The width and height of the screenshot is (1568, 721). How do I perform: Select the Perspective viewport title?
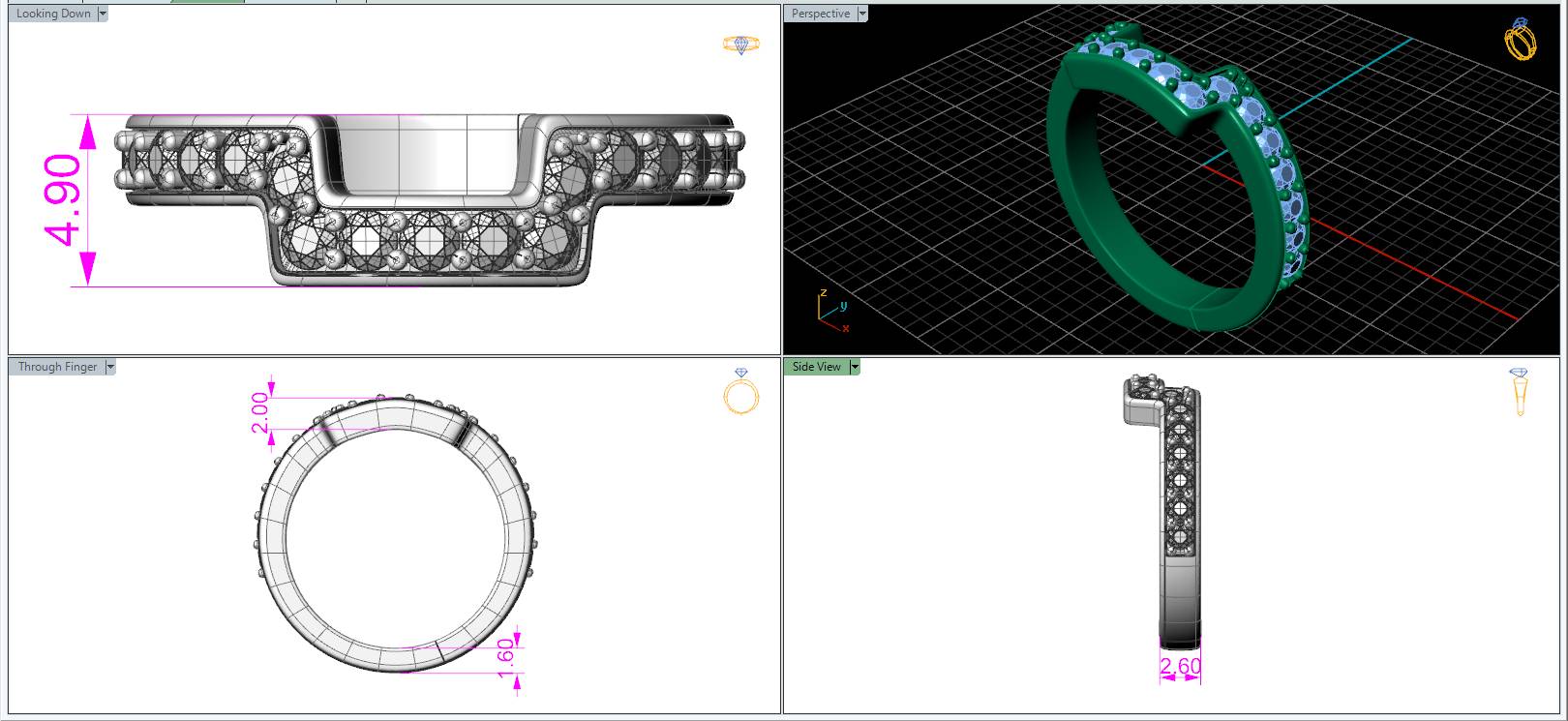pyautogui.click(x=821, y=14)
